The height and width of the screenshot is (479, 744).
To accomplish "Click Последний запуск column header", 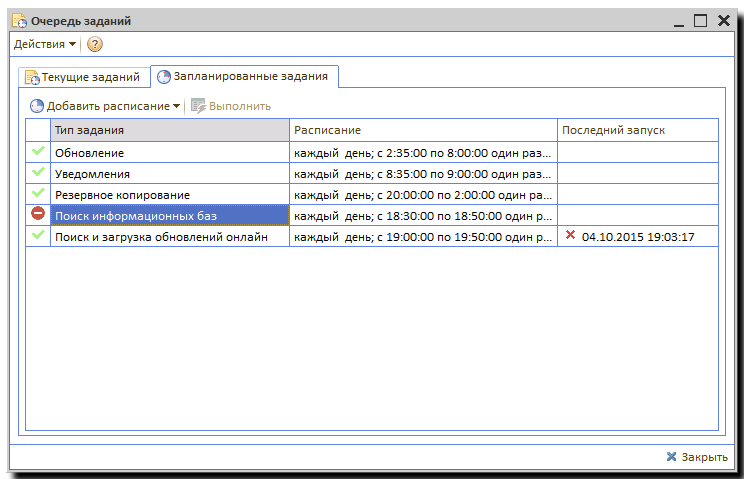I will 637,130.
